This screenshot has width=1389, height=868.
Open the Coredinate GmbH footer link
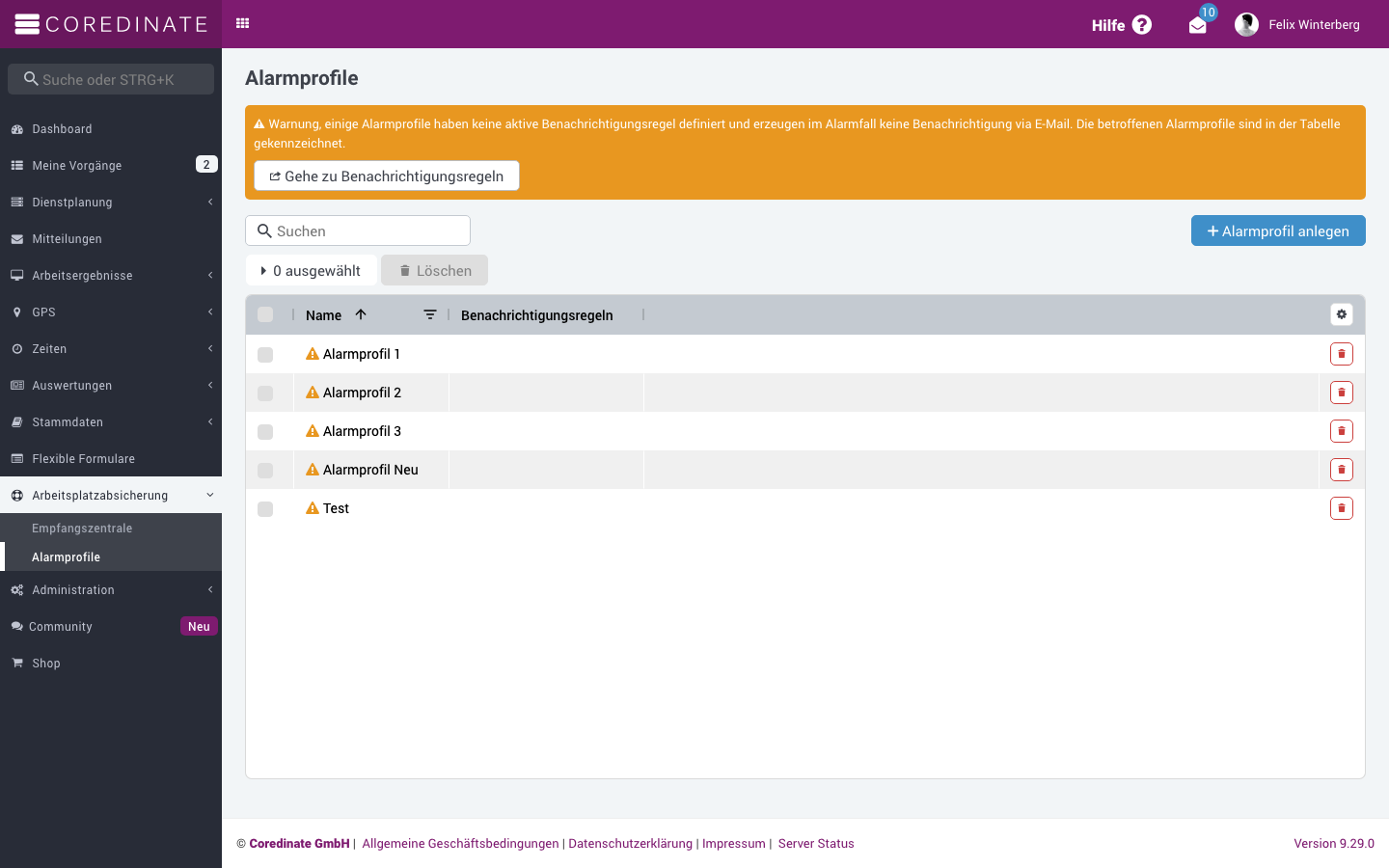[x=299, y=843]
